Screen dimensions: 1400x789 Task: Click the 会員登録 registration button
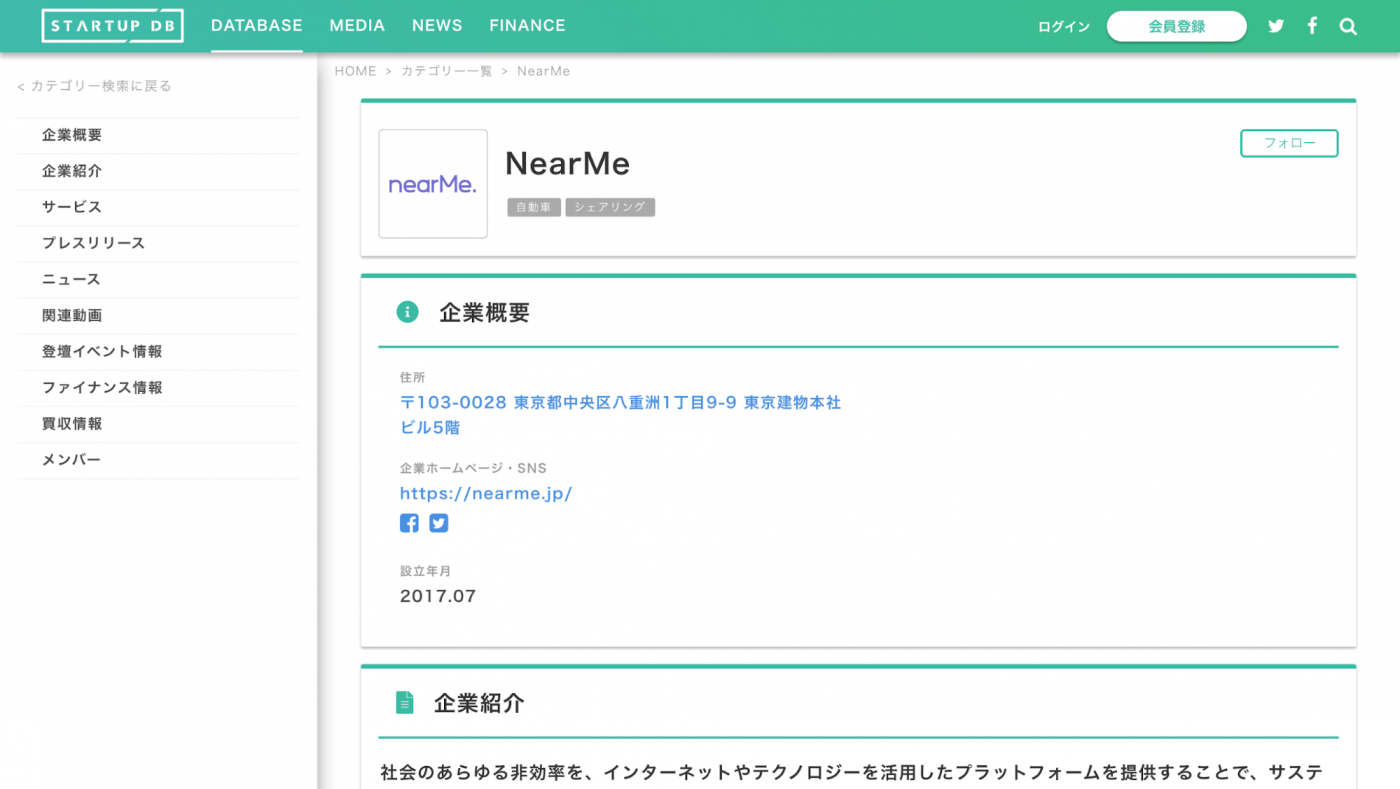(1176, 26)
